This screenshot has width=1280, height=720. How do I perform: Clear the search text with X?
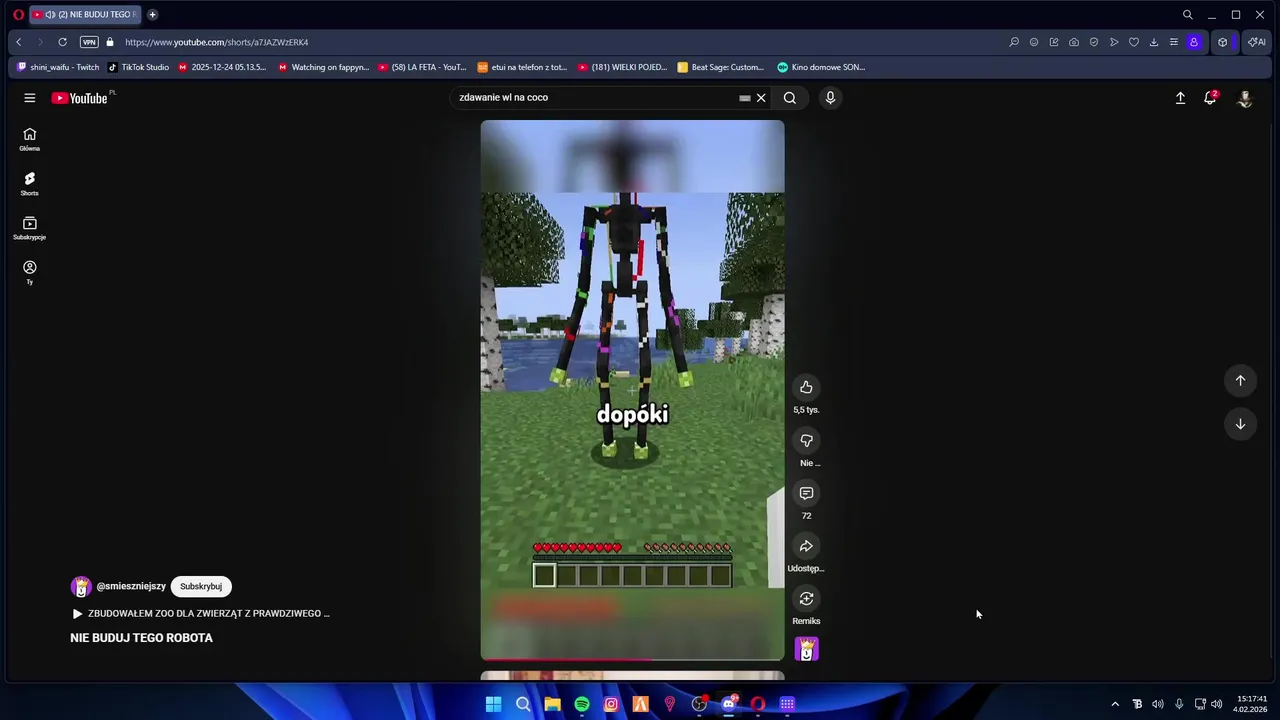[x=761, y=98]
